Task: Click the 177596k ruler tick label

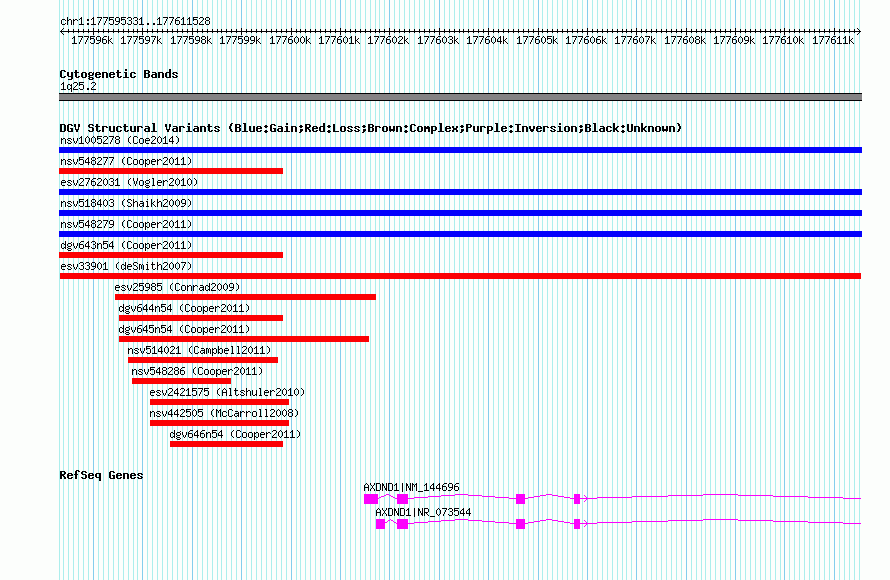Action: pos(92,40)
